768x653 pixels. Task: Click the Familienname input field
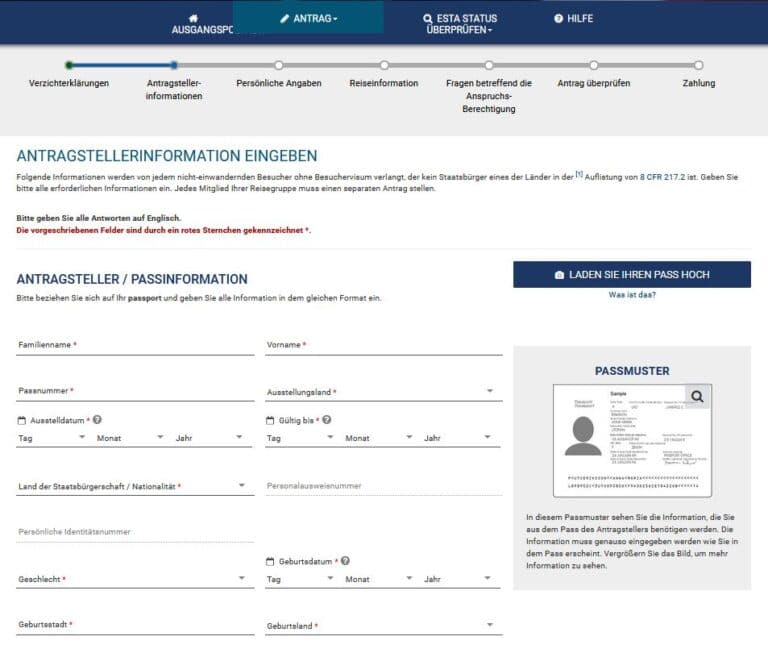pyautogui.click(x=135, y=345)
